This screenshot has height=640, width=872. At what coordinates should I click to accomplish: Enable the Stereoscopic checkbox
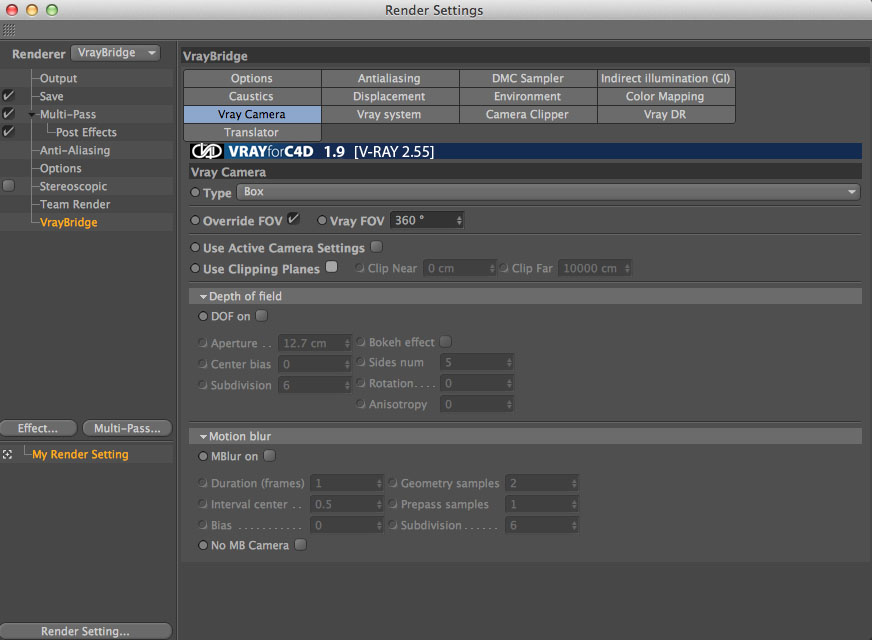coord(8,185)
